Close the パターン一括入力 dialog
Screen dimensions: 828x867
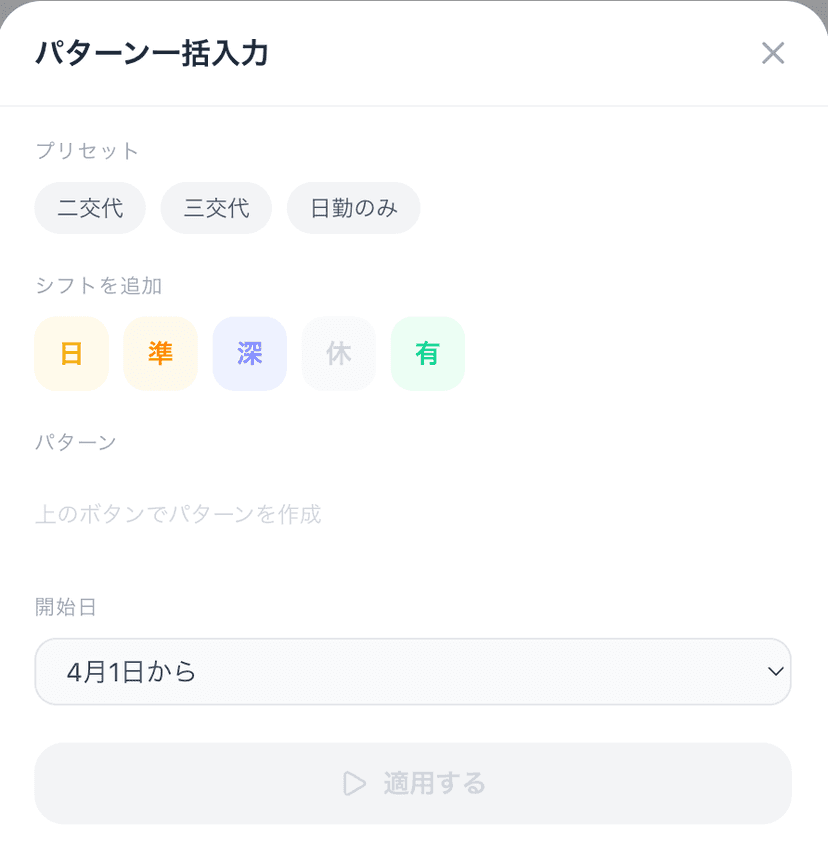click(773, 53)
